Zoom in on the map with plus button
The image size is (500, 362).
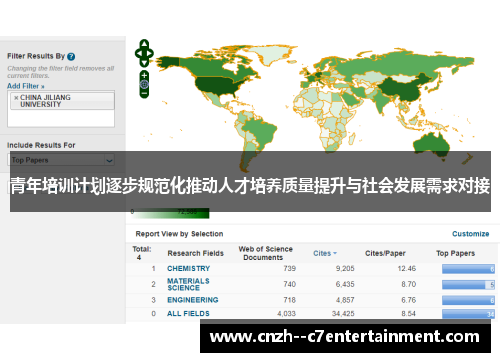144,75
